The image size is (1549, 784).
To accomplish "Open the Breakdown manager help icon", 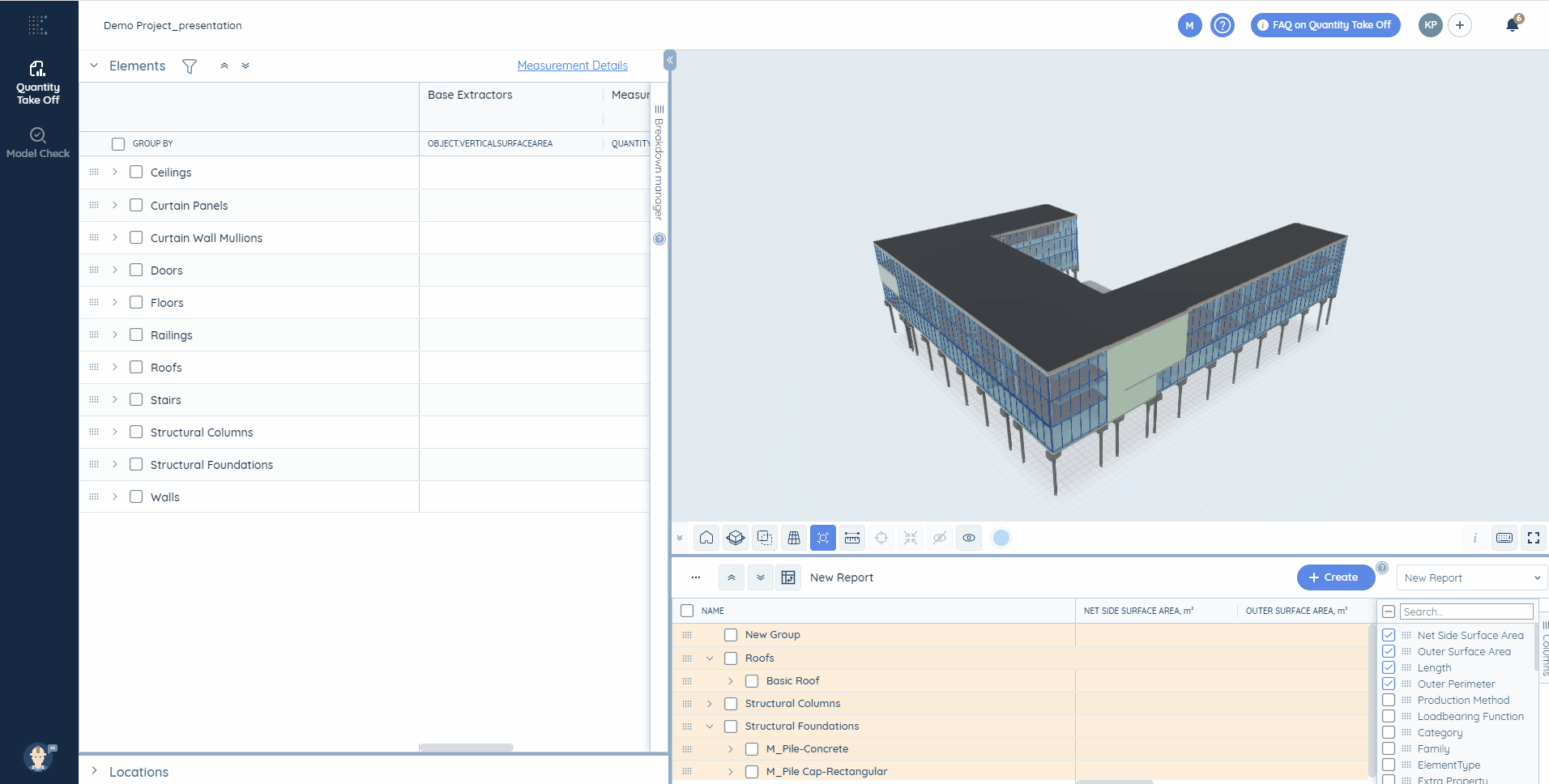I will pos(659,239).
